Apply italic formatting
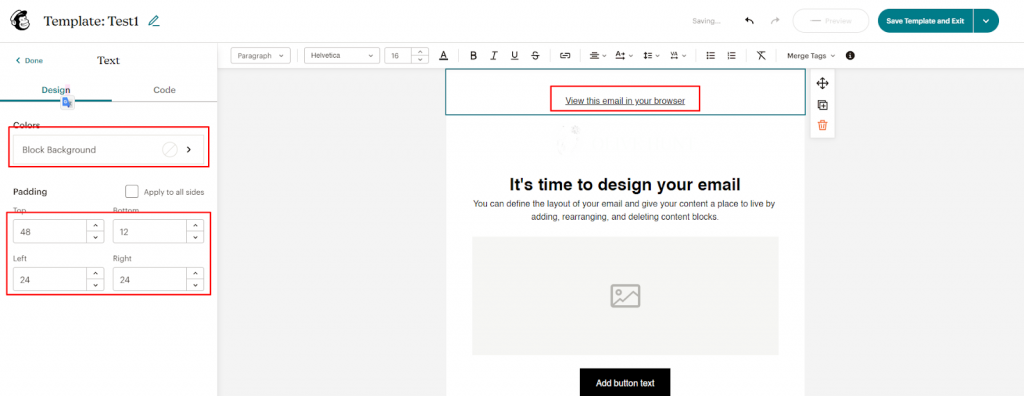The height and width of the screenshot is (396, 1024). pyautogui.click(x=494, y=56)
